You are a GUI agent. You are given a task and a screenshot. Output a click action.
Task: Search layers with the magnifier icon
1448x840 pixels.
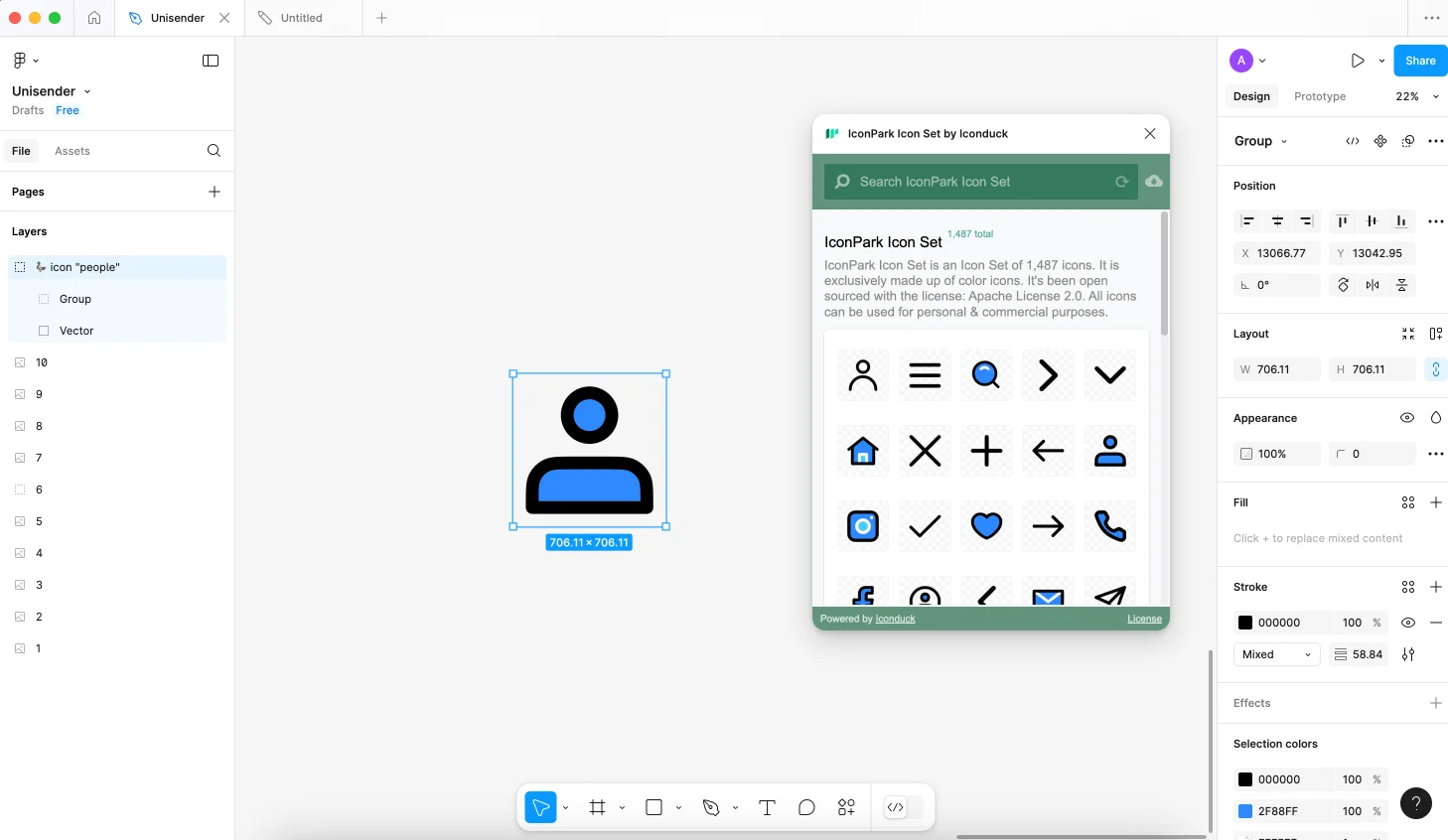pos(214,151)
